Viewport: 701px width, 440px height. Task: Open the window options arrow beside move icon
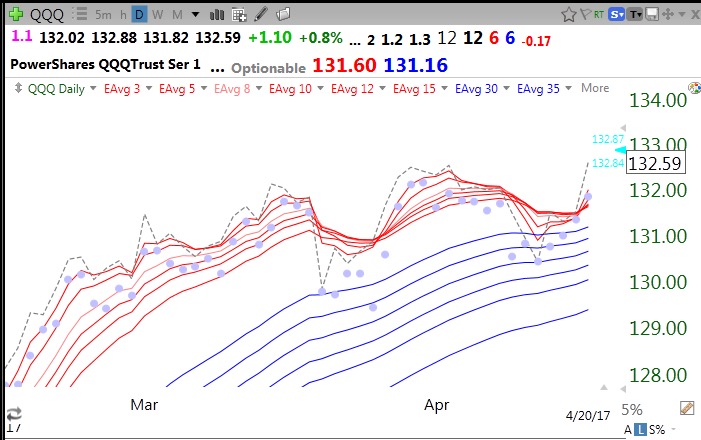682,14
